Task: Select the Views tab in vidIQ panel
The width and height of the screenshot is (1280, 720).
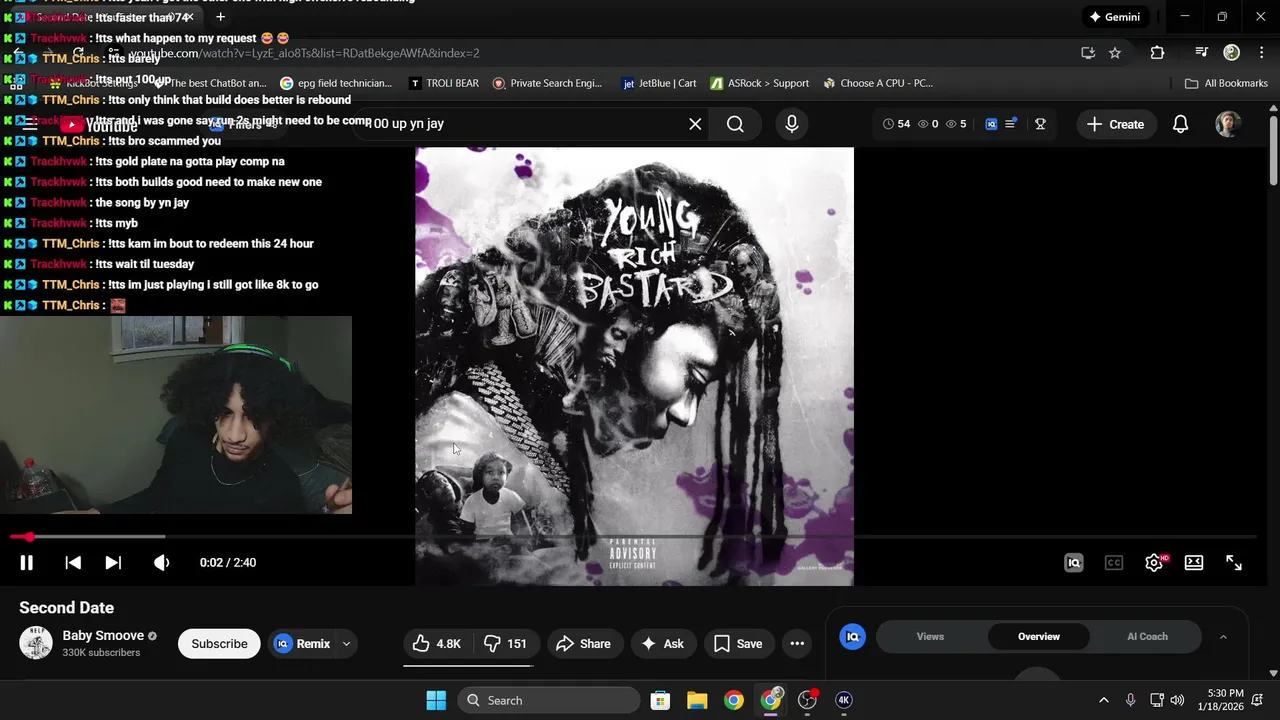Action: tap(930, 637)
